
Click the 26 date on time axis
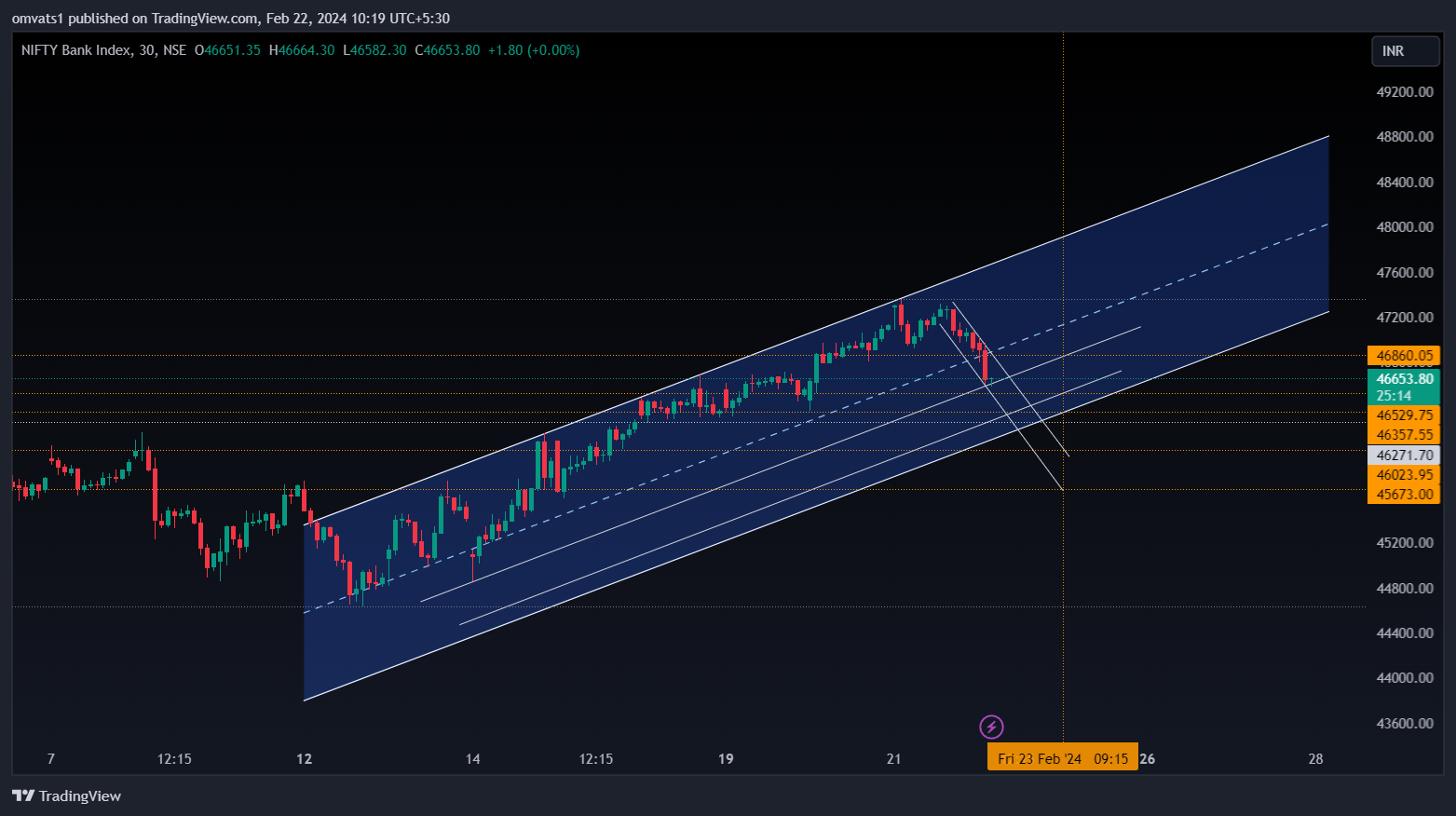[1148, 759]
